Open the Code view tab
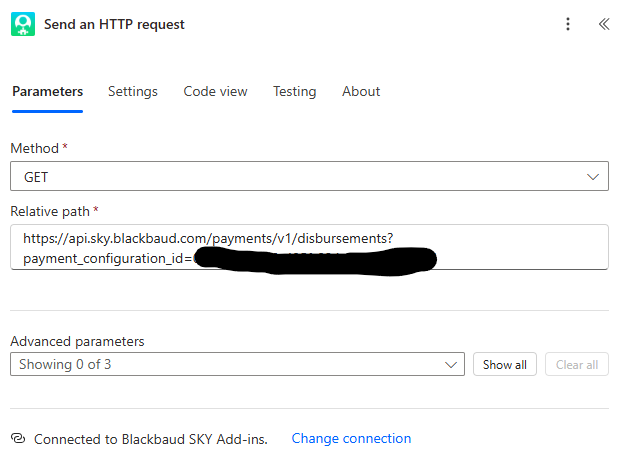 tap(215, 92)
